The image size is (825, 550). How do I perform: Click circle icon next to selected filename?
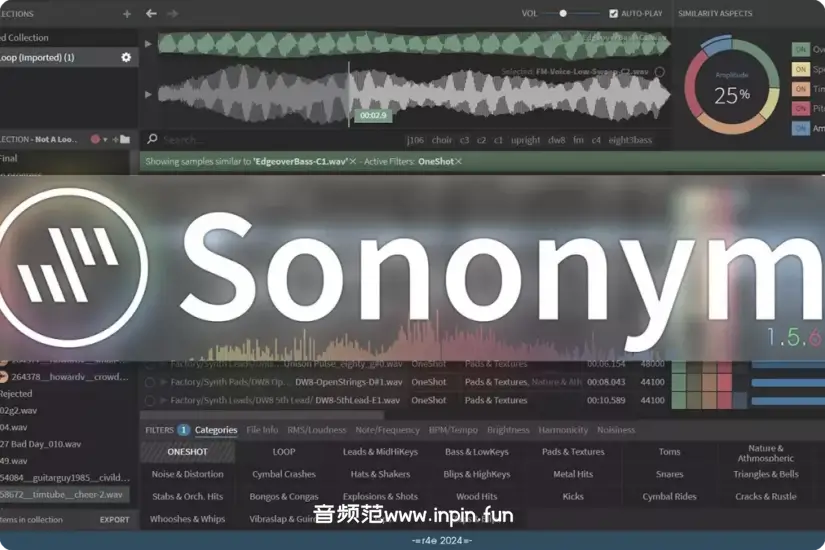pos(659,72)
